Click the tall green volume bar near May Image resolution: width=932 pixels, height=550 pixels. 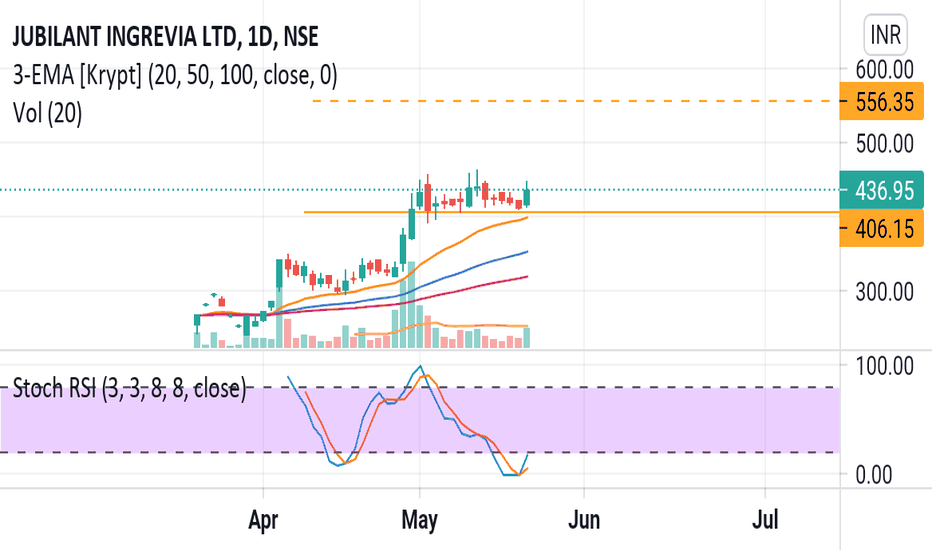coord(411,304)
